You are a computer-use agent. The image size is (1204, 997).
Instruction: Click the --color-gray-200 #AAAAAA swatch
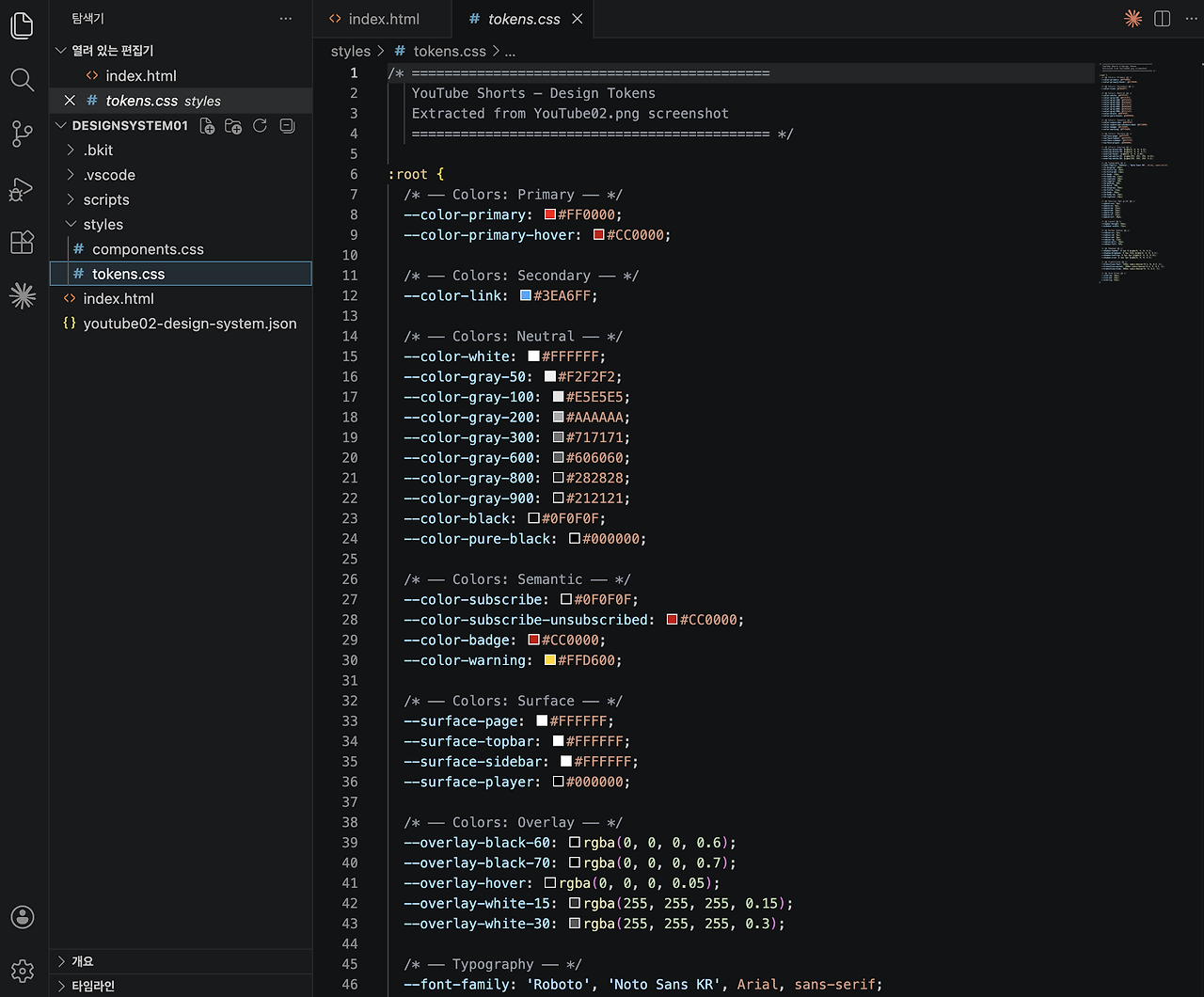558,417
